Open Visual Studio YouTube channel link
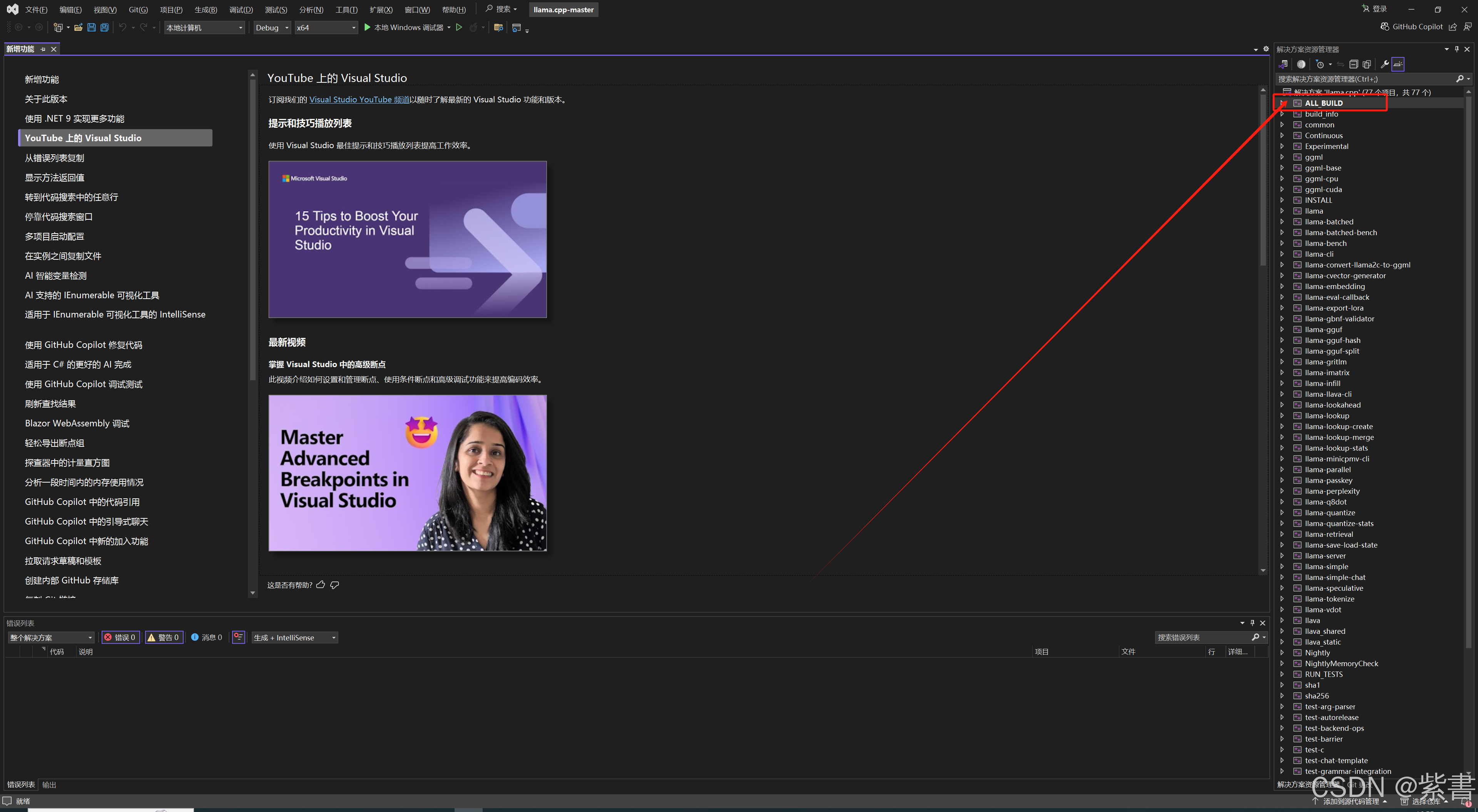1478x812 pixels. 359,100
